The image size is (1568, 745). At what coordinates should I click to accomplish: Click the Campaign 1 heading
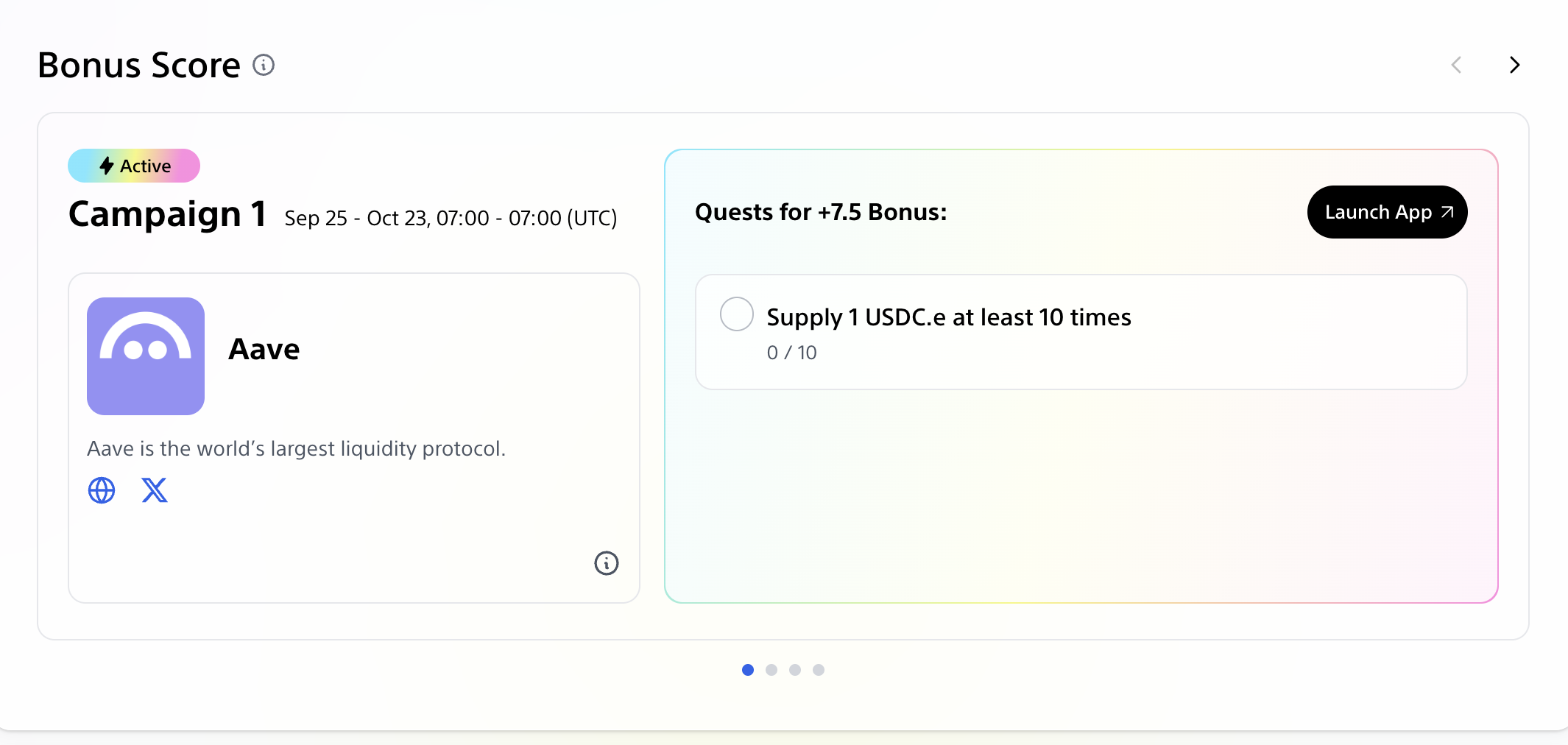[167, 214]
